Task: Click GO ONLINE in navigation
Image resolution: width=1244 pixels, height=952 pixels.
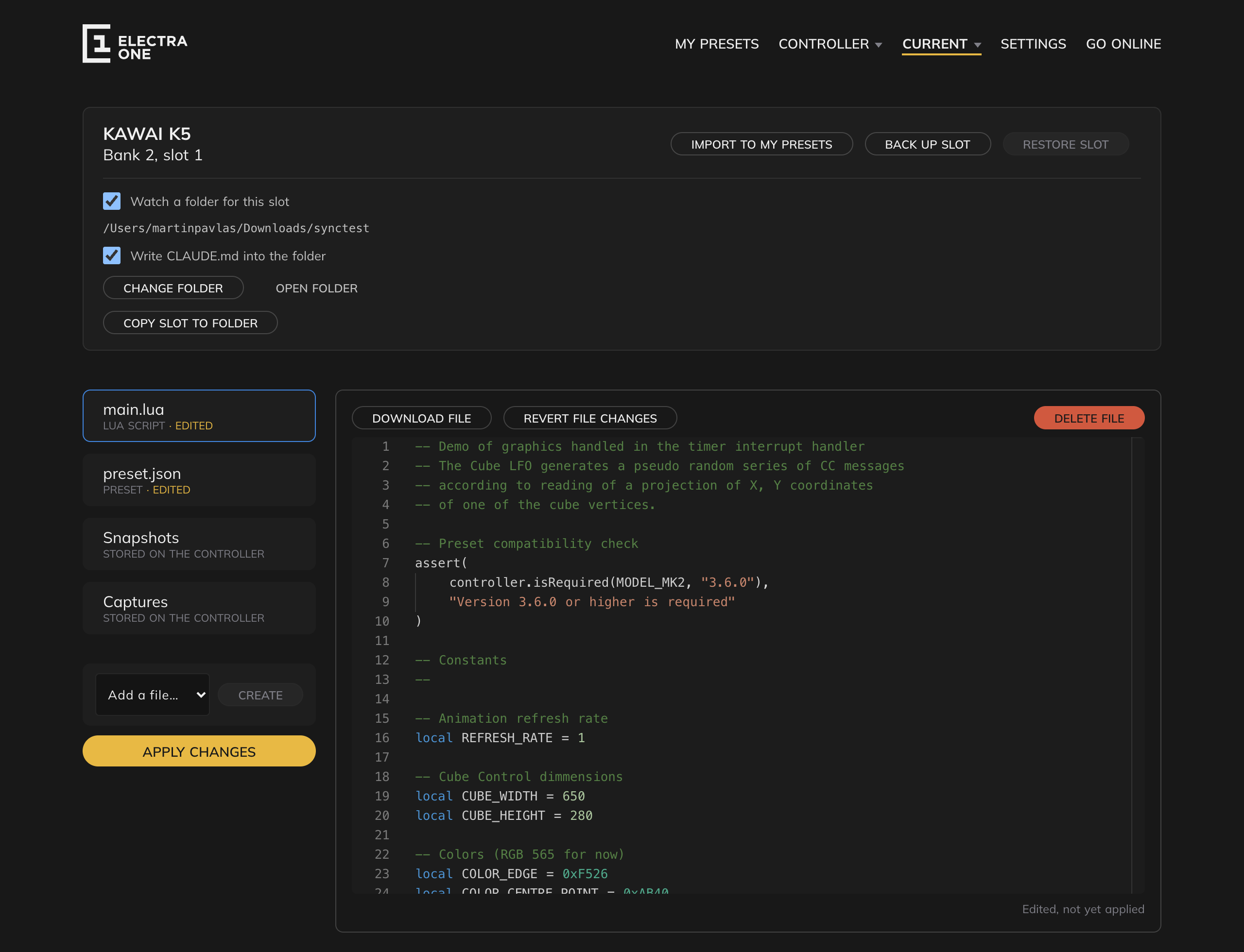Action: coord(1123,44)
